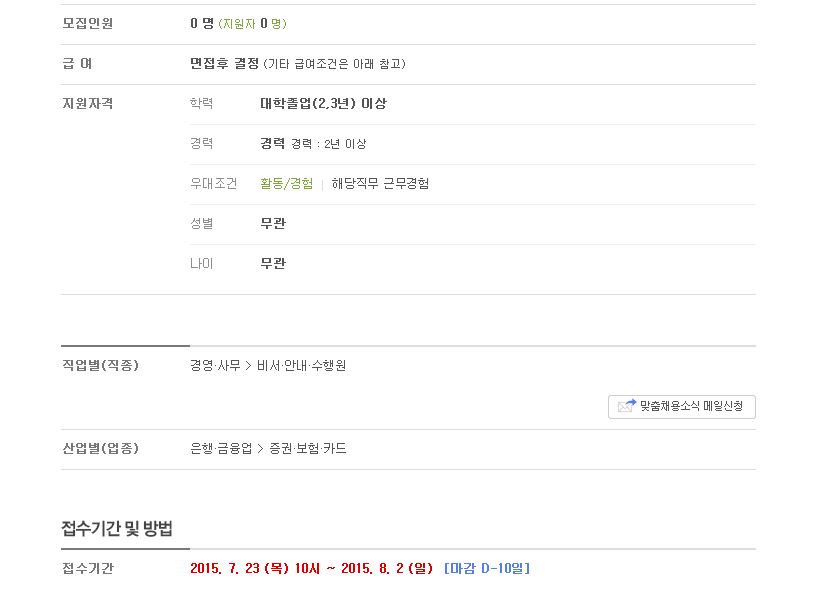
Task: Click 은행·금융업 industry category
Action: 221,448
